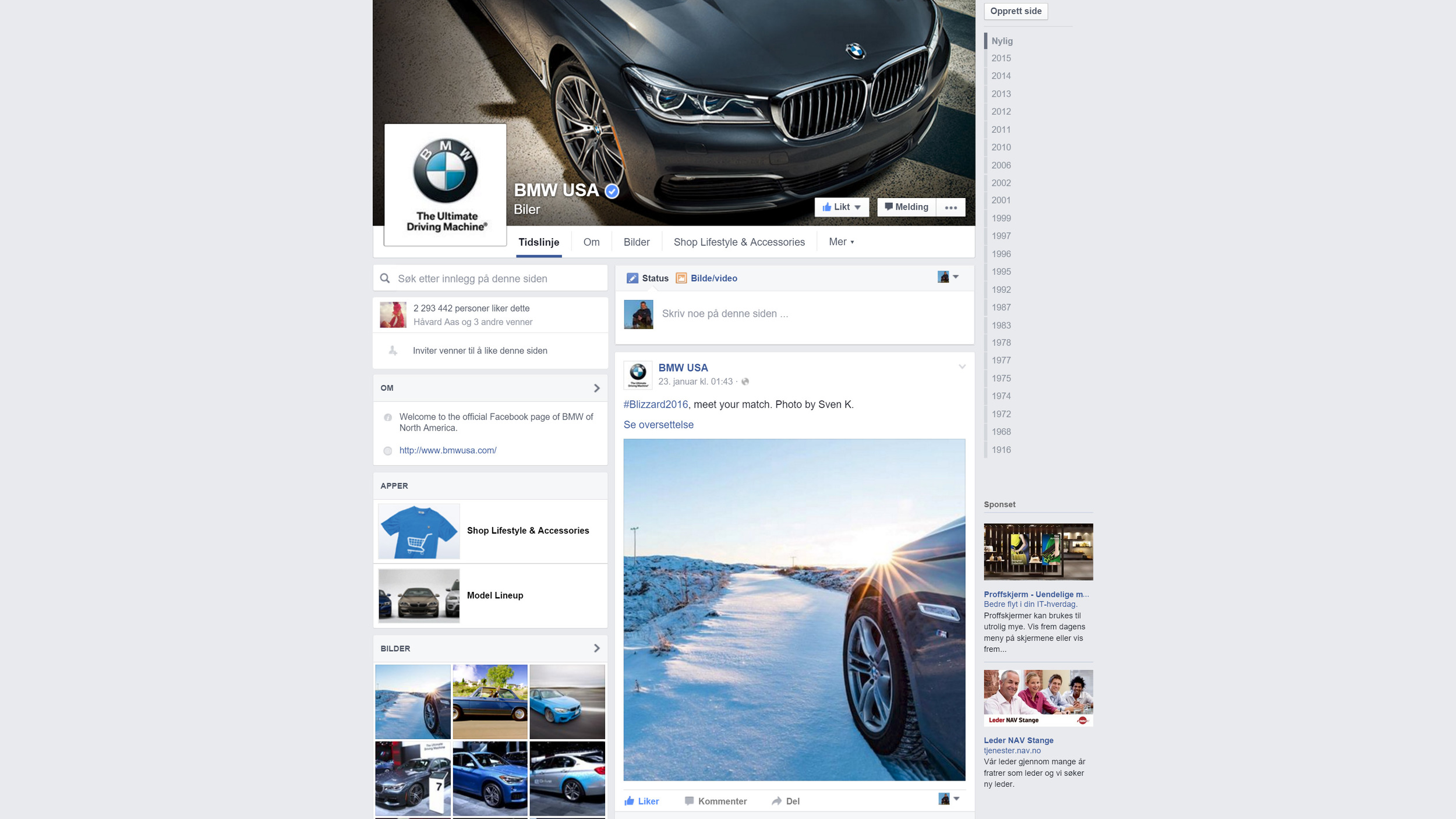Click the Del share arrow icon
The height and width of the screenshot is (819, 1456).
[x=776, y=801]
